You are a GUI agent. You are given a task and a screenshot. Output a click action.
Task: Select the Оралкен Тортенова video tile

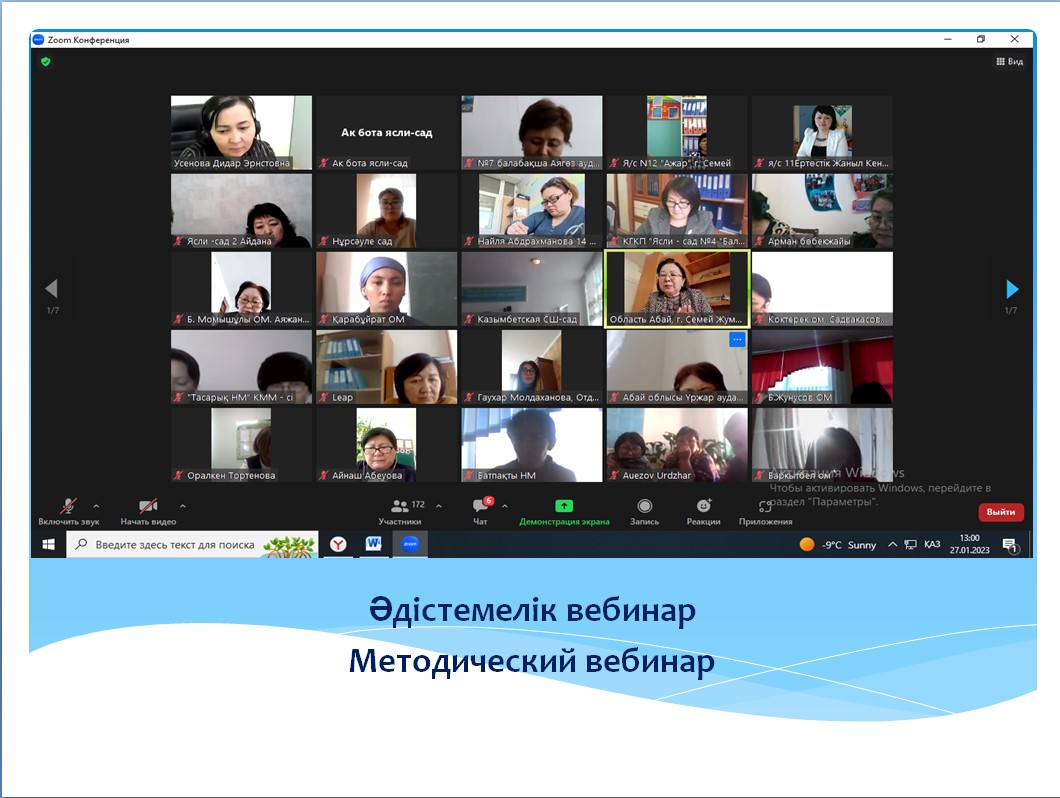click(x=241, y=445)
